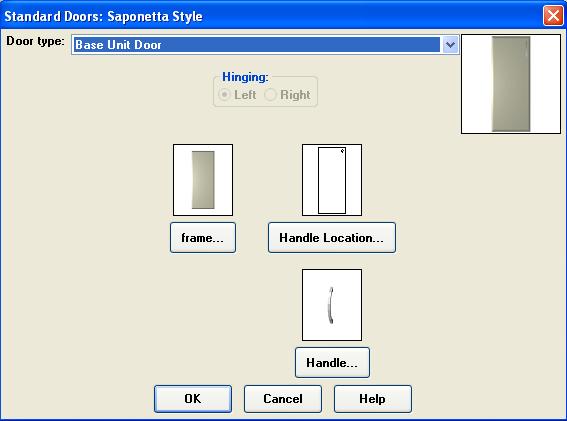Open the Help button
567x421 pixels.
(373, 399)
